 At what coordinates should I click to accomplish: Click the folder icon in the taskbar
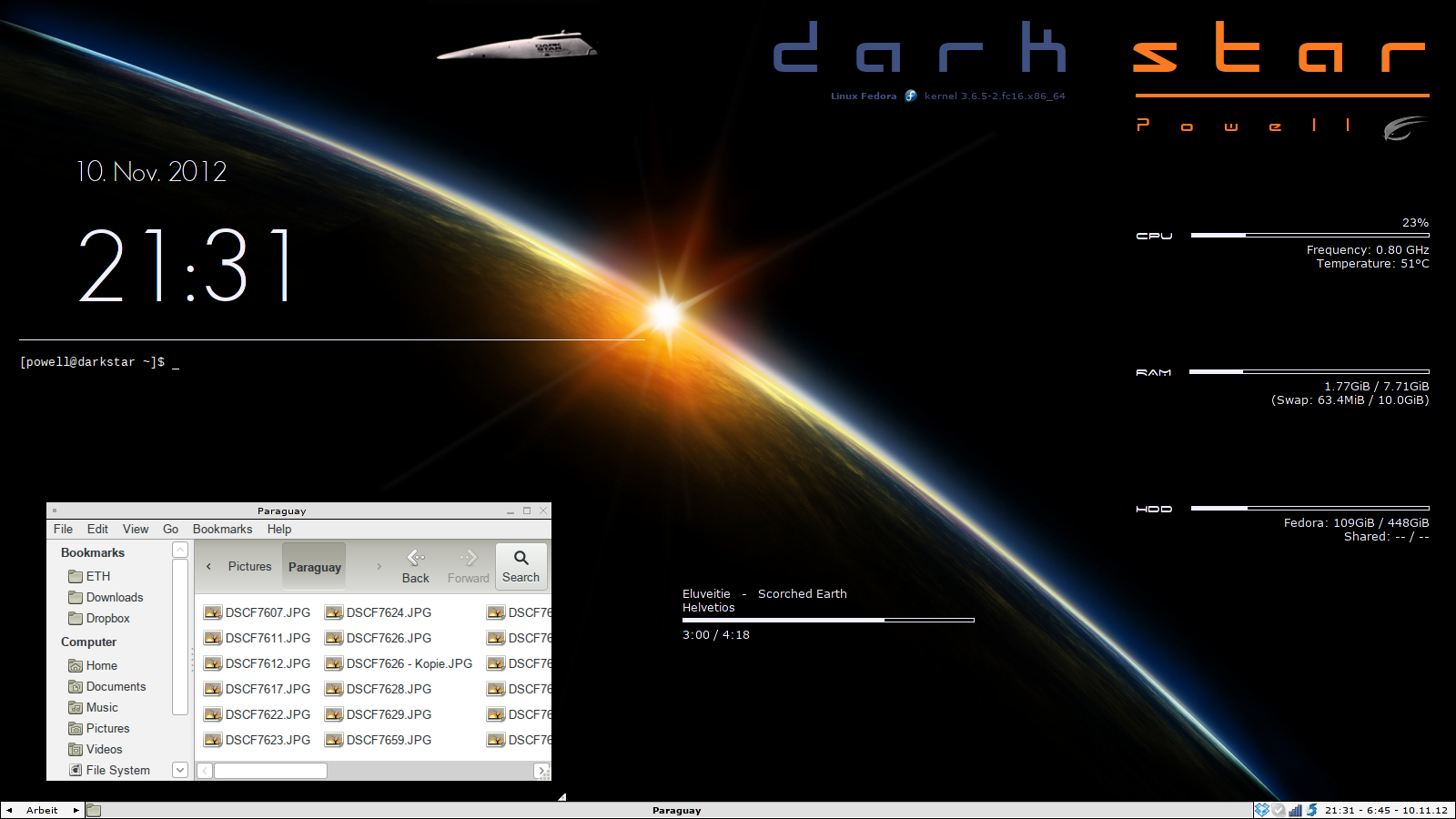[94, 810]
